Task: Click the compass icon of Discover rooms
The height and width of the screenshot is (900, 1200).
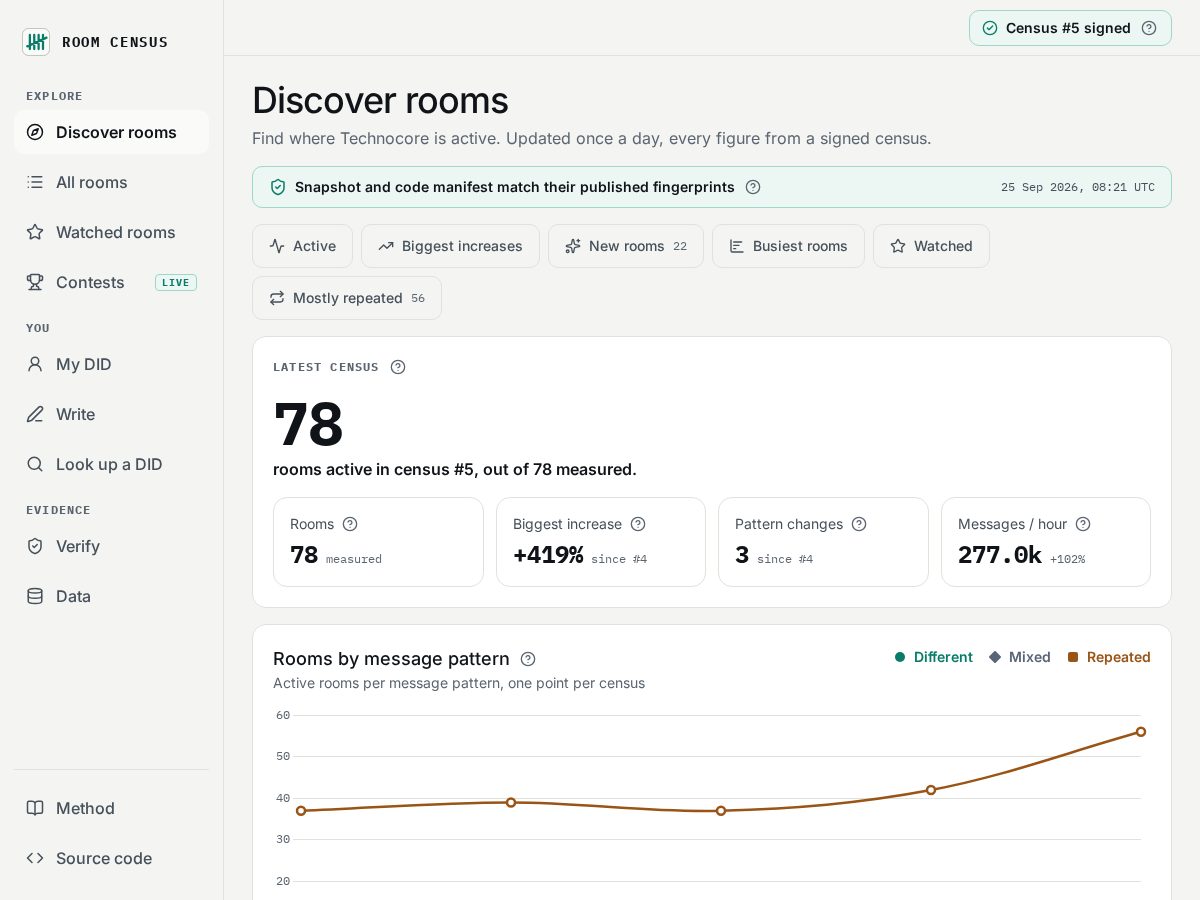Action: 35,132
